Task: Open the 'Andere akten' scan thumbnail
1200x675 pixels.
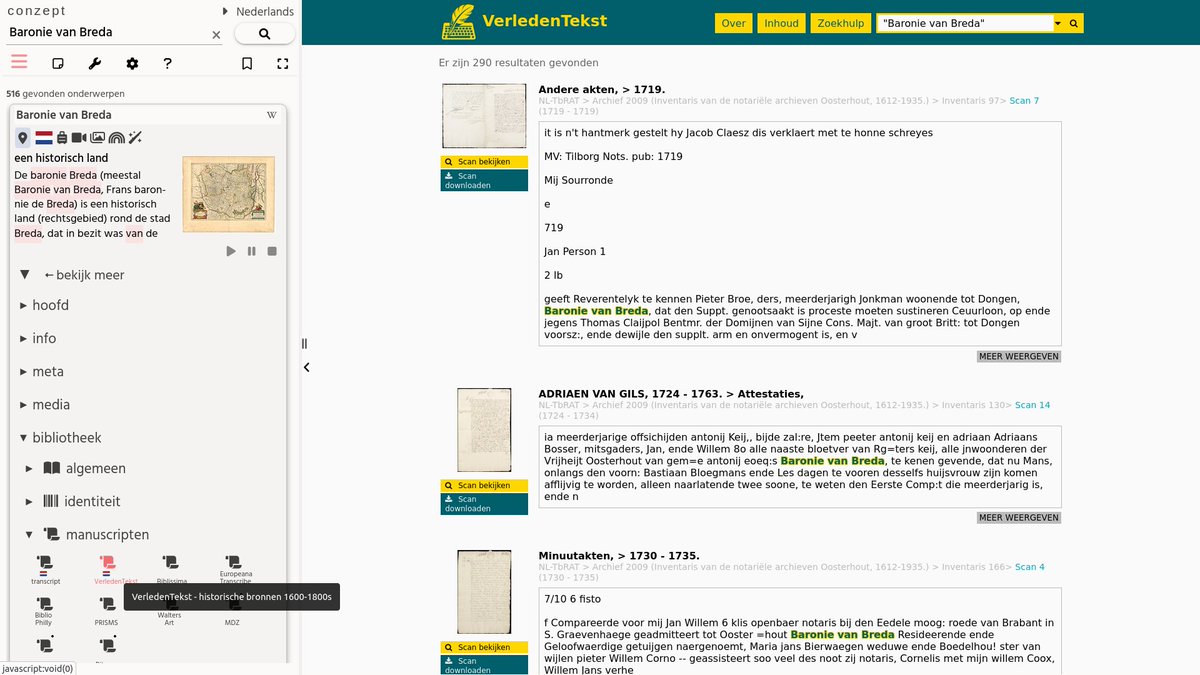Action: tap(484, 117)
